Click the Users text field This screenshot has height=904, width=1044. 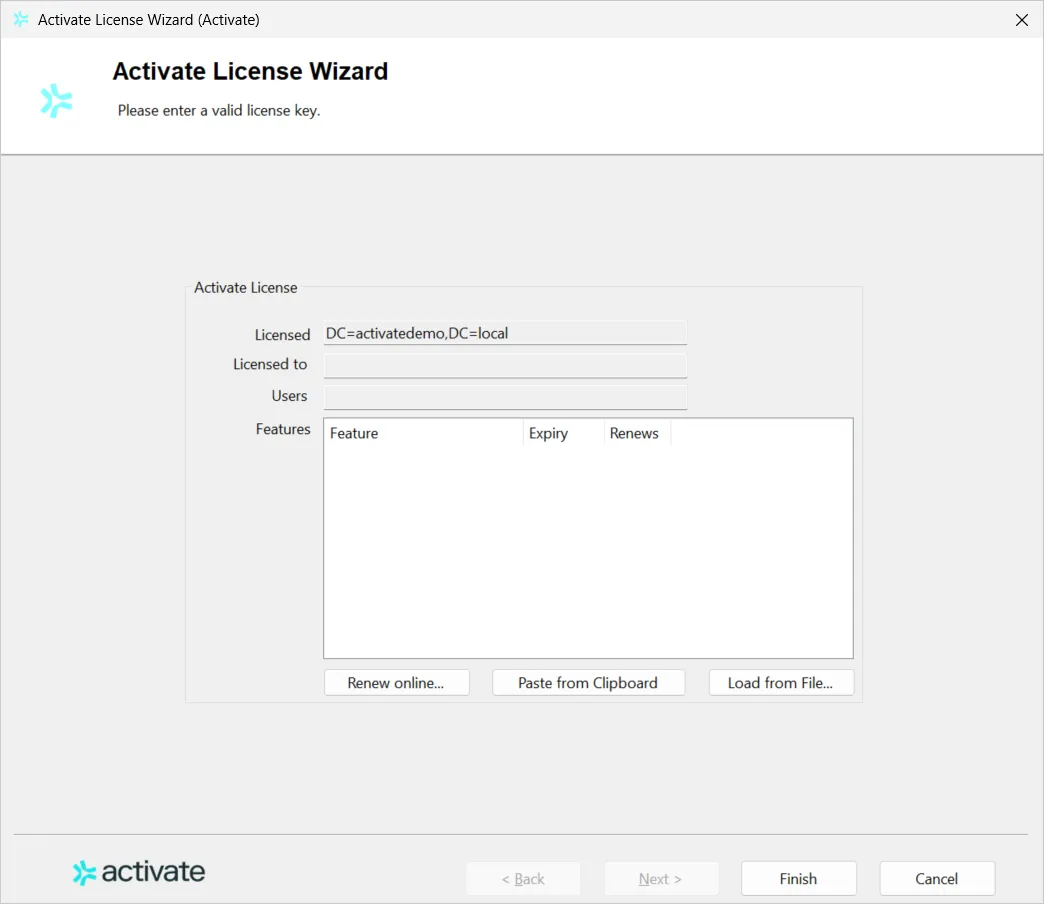coord(505,397)
